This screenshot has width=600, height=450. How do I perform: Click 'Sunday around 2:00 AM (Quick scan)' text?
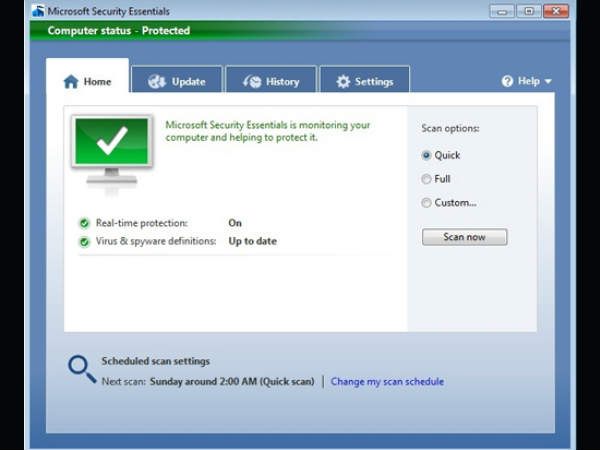232,382
